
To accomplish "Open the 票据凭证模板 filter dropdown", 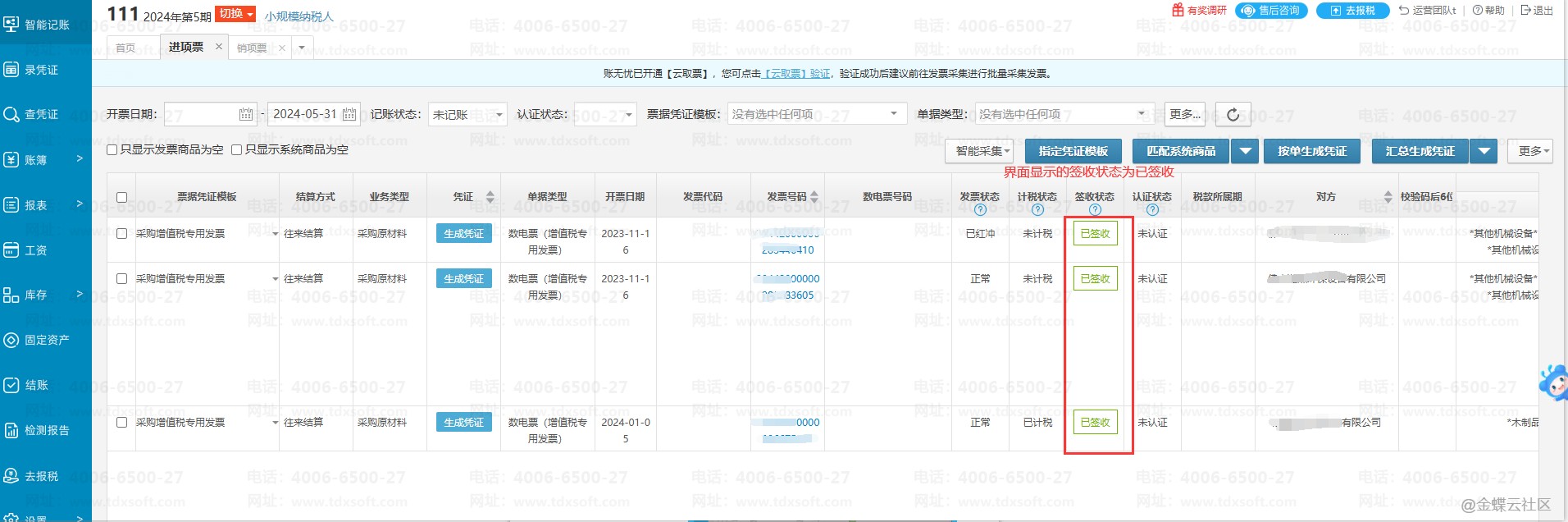I will (x=816, y=114).
